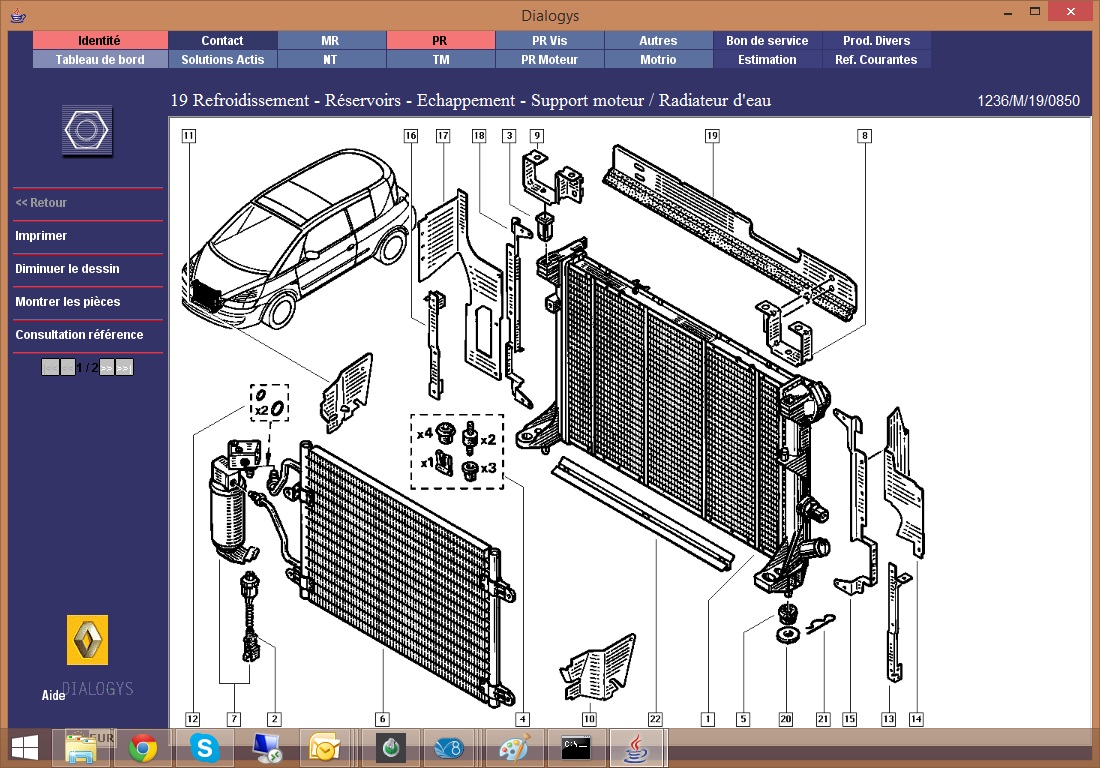This screenshot has height=768, width=1100.
Task: Open the Bon de service tab
Action: (767, 41)
